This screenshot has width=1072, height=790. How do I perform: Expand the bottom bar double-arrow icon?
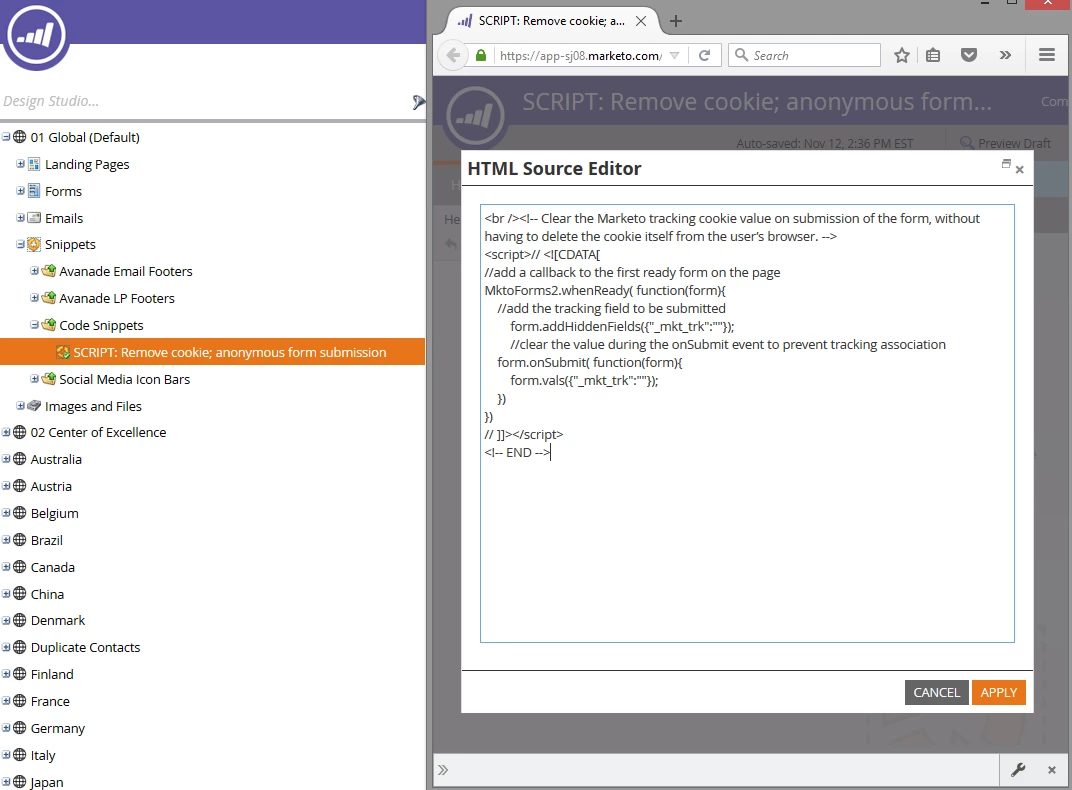tap(443, 770)
